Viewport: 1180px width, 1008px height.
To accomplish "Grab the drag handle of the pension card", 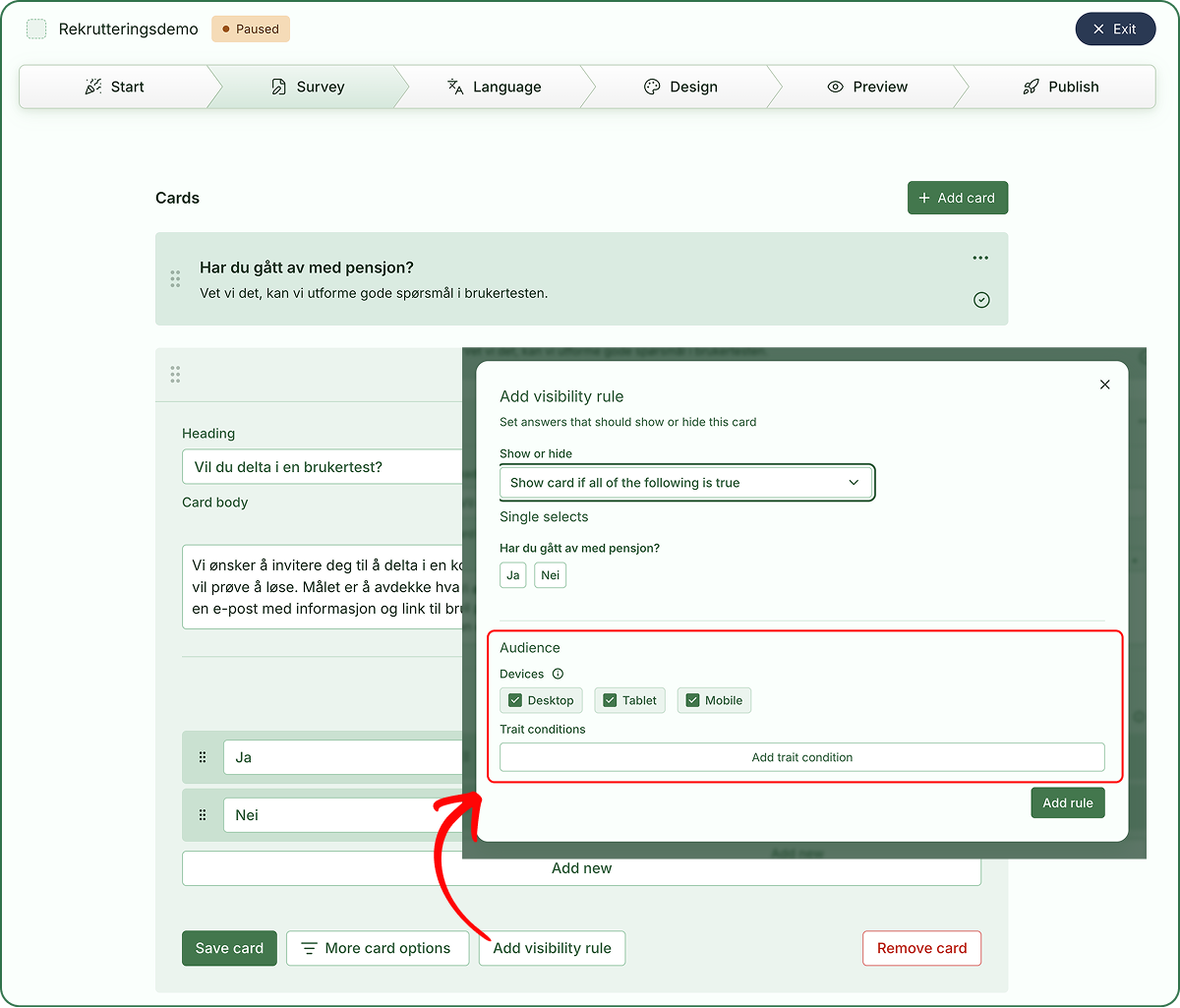I will click(175, 279).
